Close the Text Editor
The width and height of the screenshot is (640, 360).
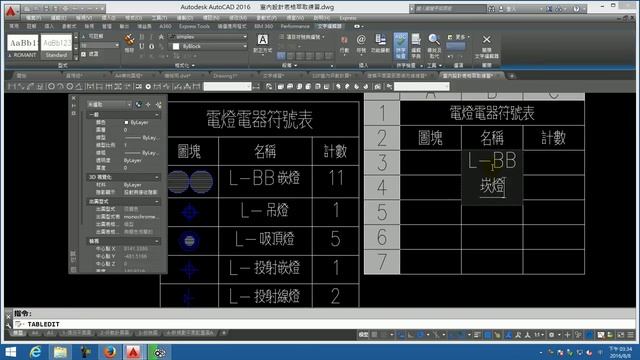486,46
